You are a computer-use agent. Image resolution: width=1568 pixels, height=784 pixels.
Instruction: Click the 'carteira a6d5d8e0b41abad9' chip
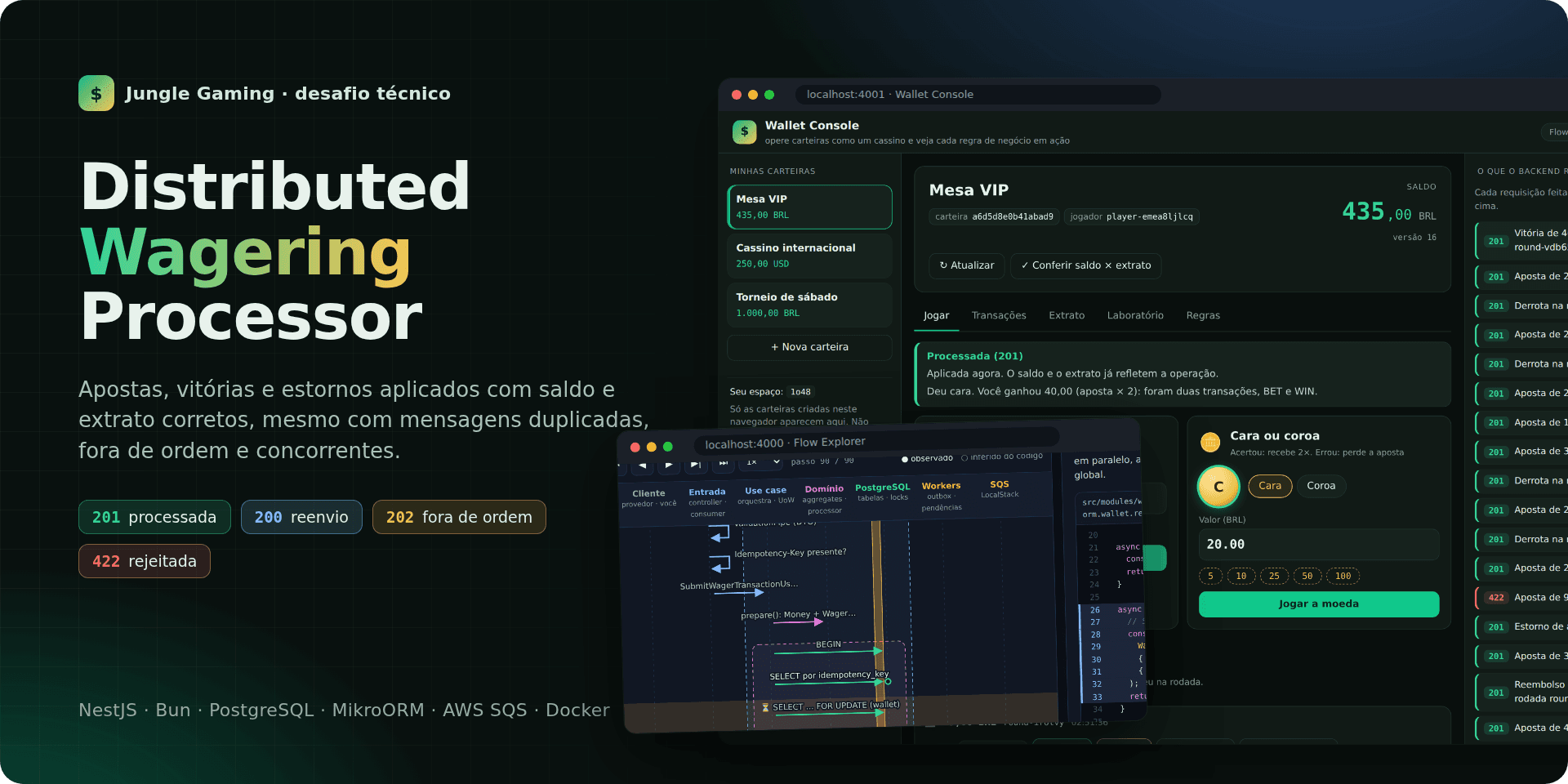tap(994, 216)
